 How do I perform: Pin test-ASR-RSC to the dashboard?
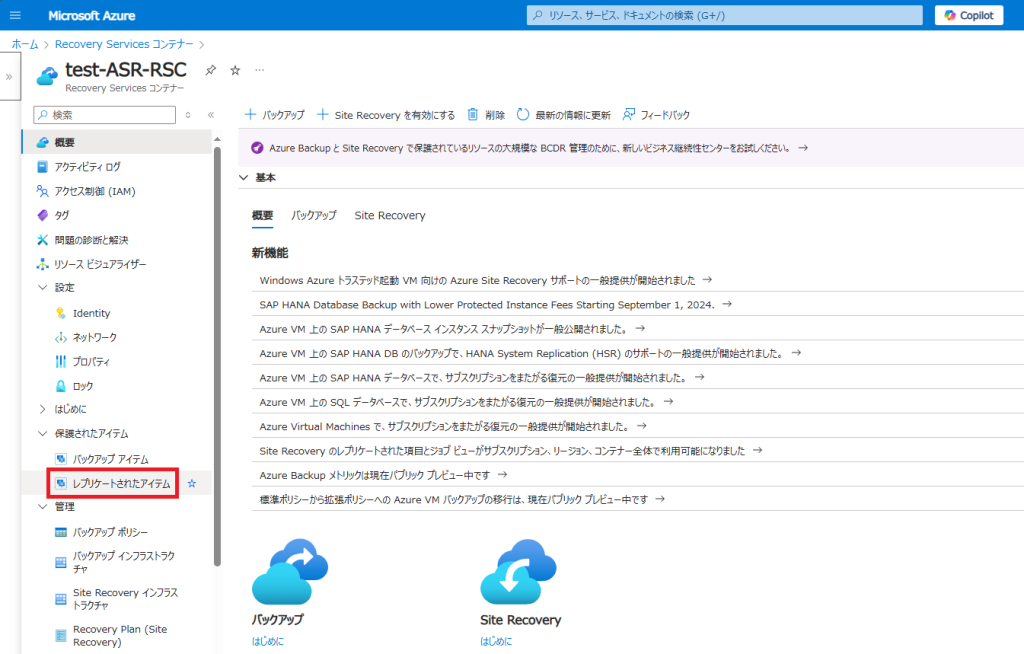[x=210, y=70]
